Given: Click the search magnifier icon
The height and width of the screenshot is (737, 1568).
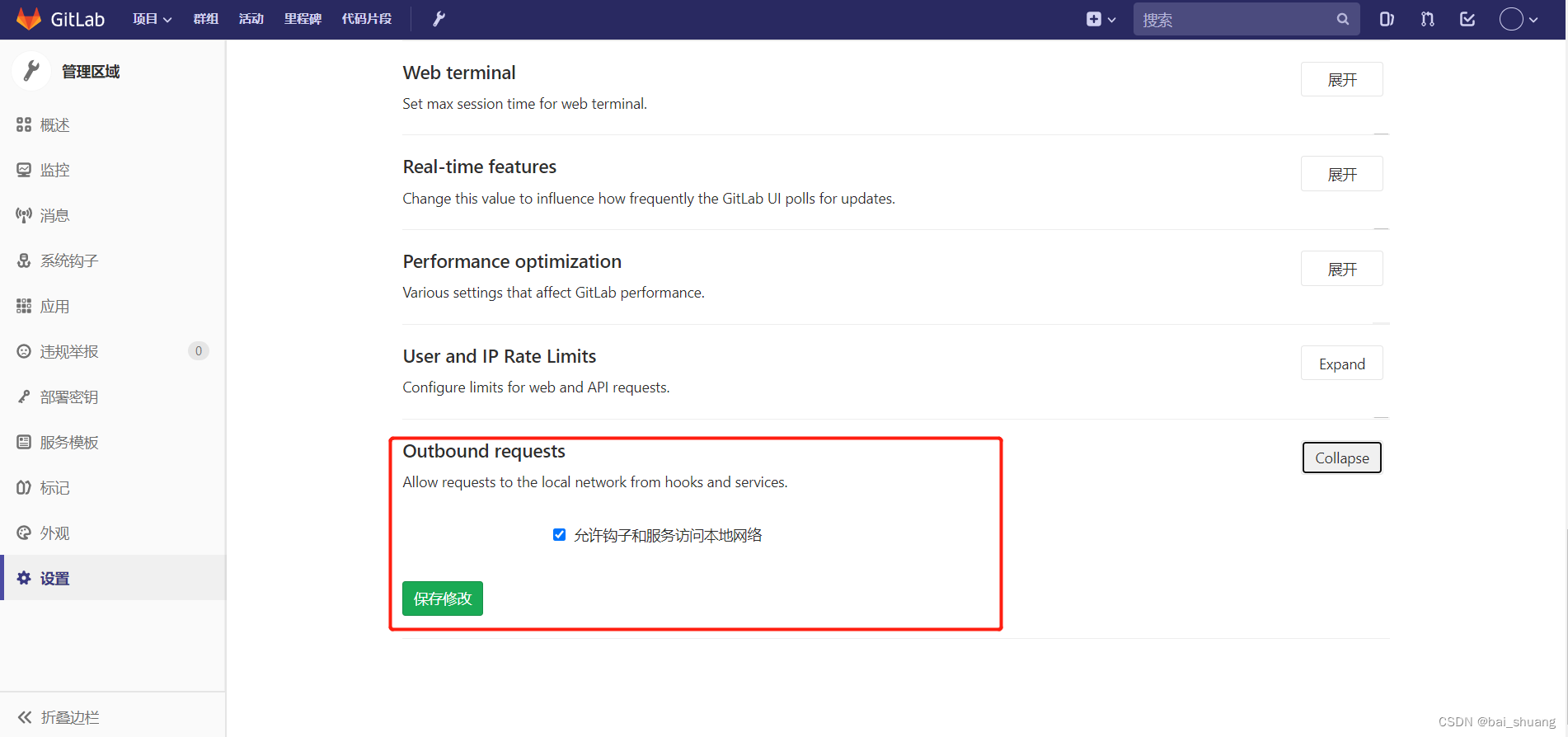Looking at the screenshot, I should click(1343, 19).
